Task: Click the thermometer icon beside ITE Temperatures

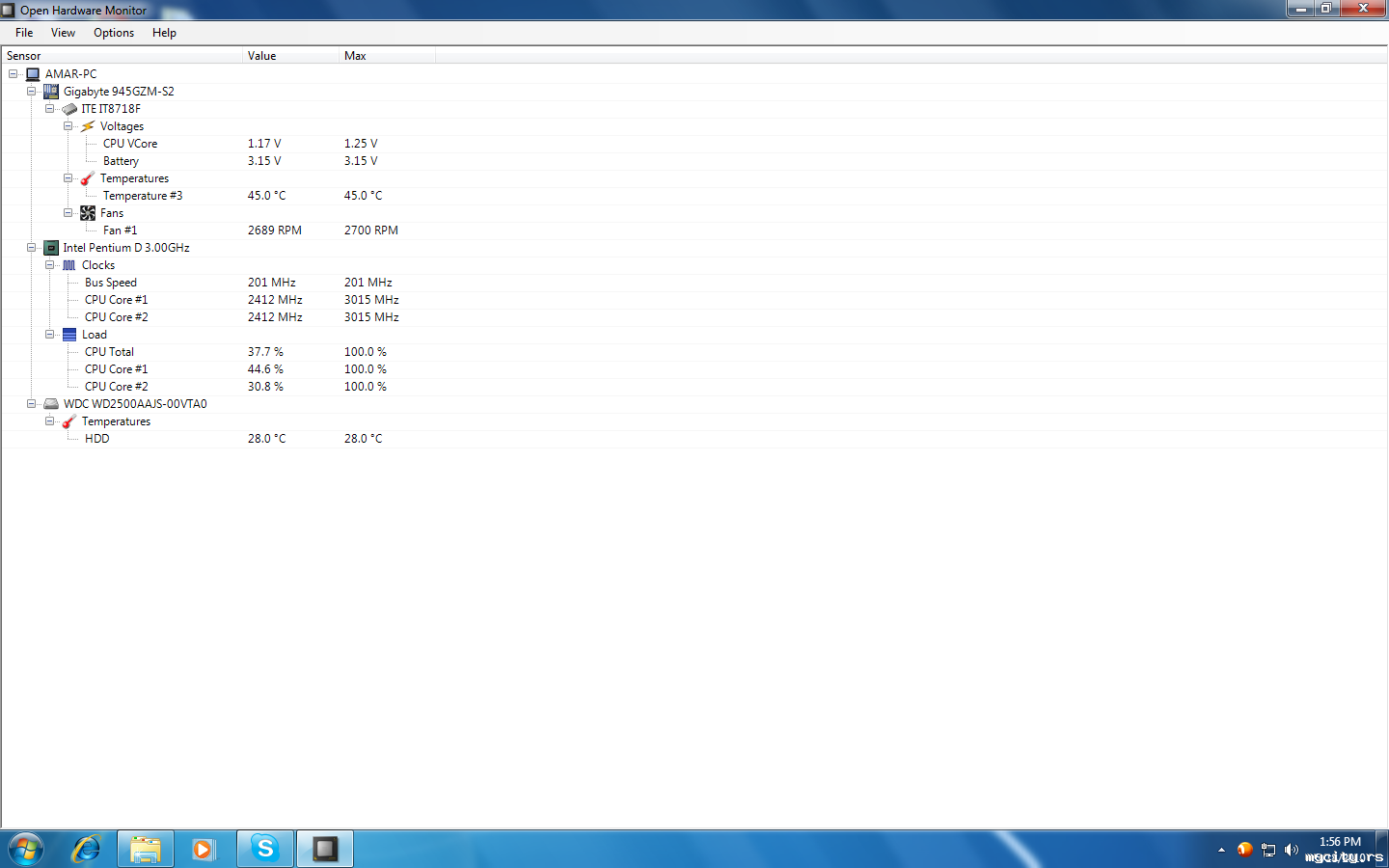Action: tap(88, 178)
